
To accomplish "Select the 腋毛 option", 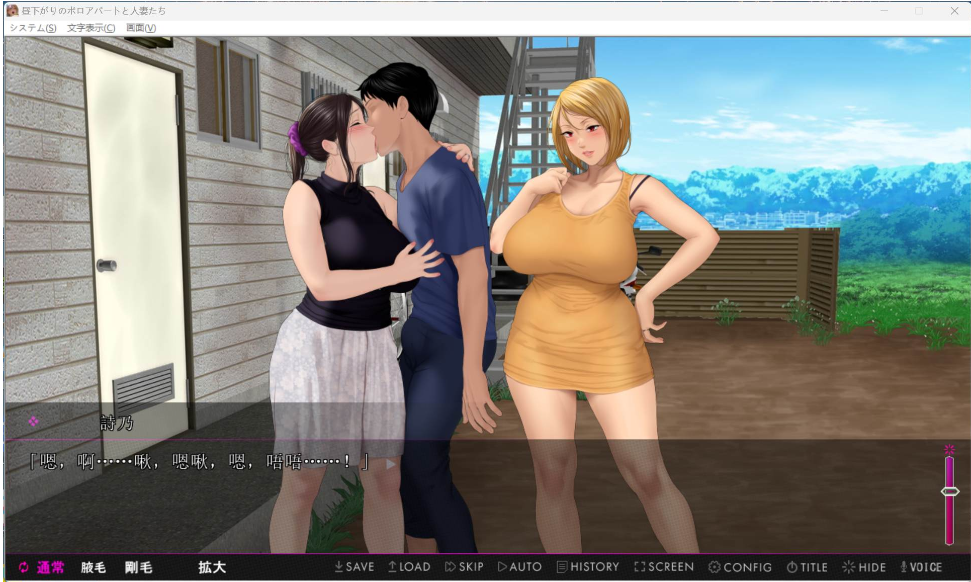I will pyautogui.click(x=94, y=567).
